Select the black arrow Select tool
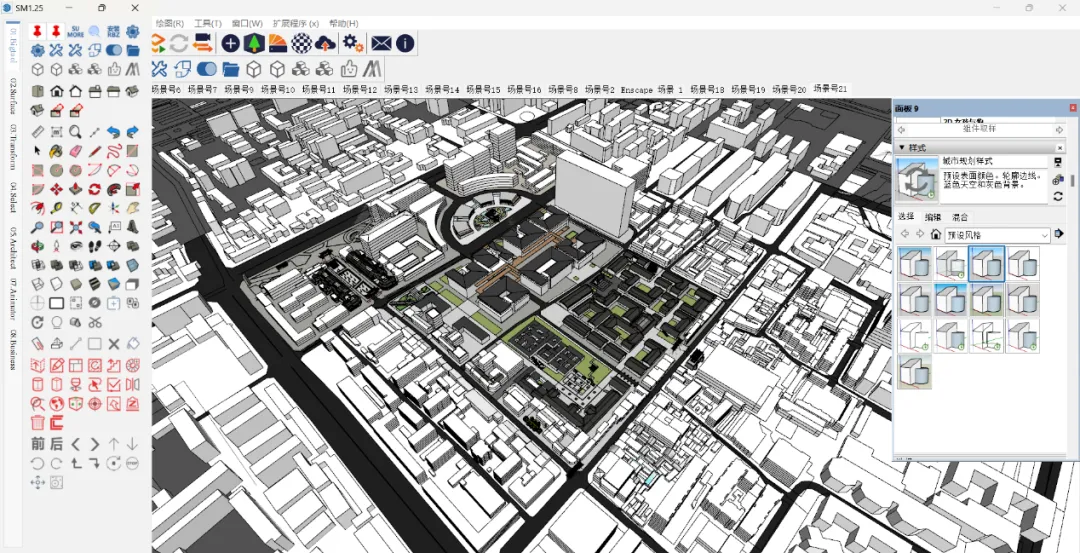 [37, 151]
